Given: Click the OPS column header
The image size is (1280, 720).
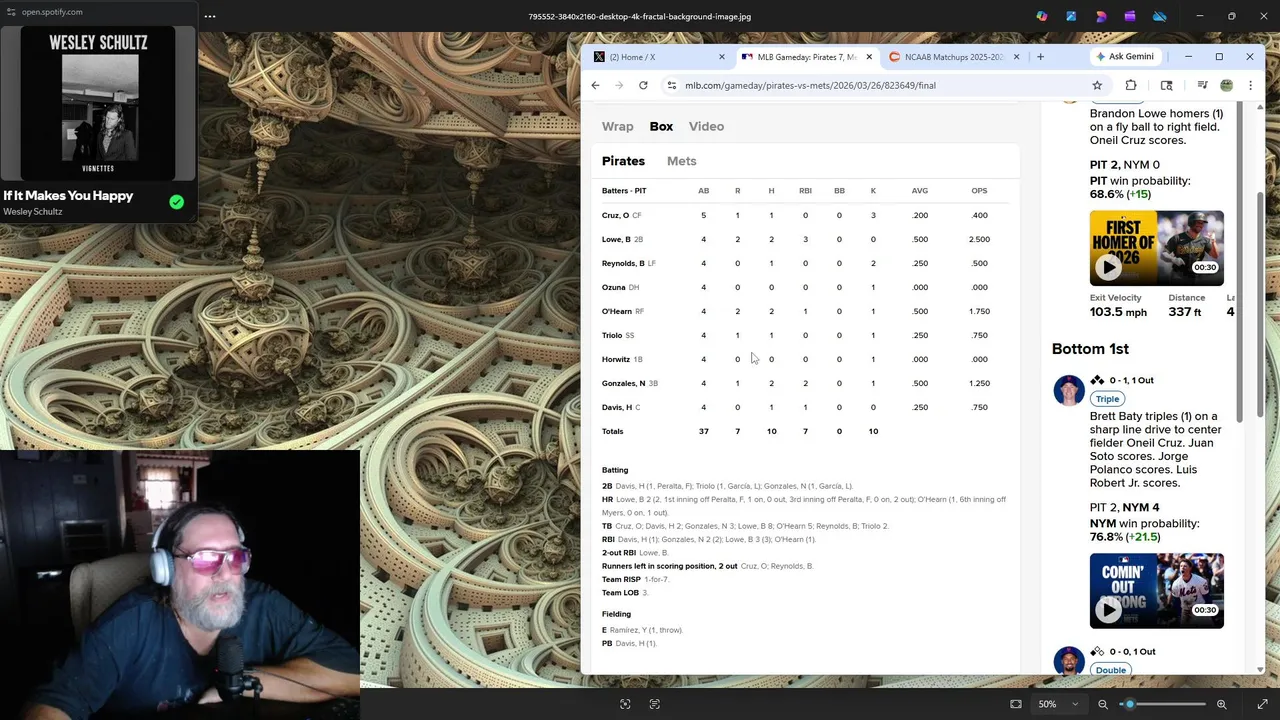Looking at the screenshot, I should coord(979,191).
